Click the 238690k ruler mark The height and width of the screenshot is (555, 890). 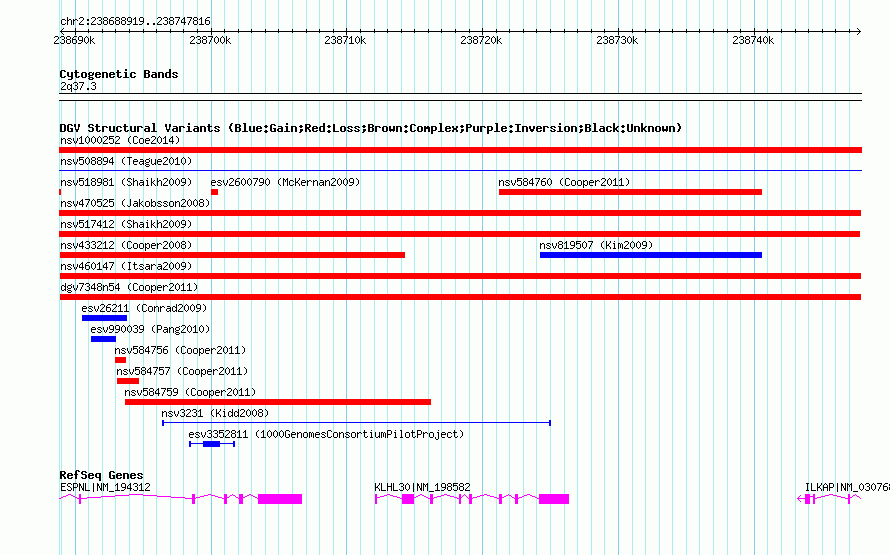point(74,40)
